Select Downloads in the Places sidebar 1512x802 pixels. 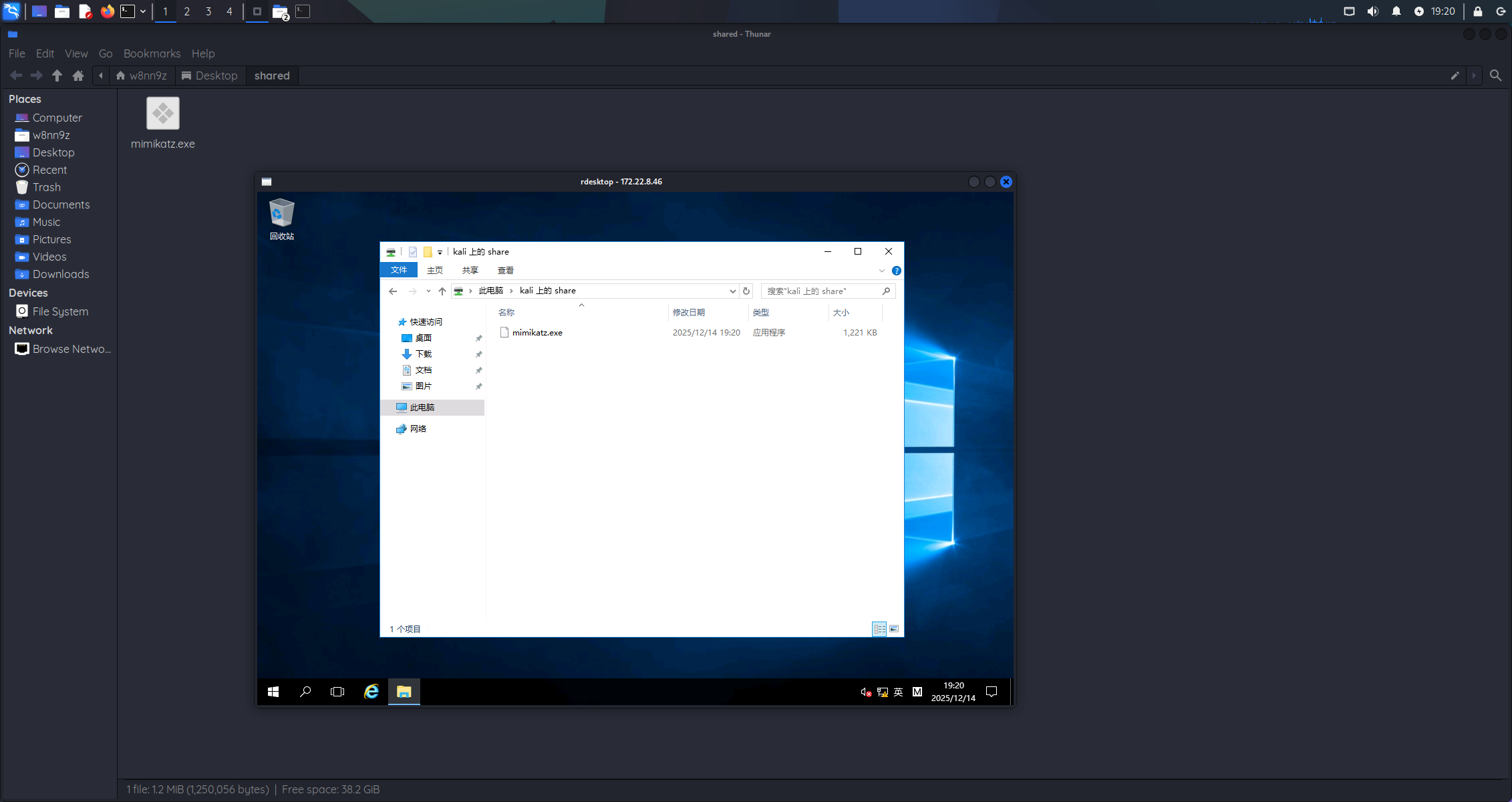[x=60, y=274]
